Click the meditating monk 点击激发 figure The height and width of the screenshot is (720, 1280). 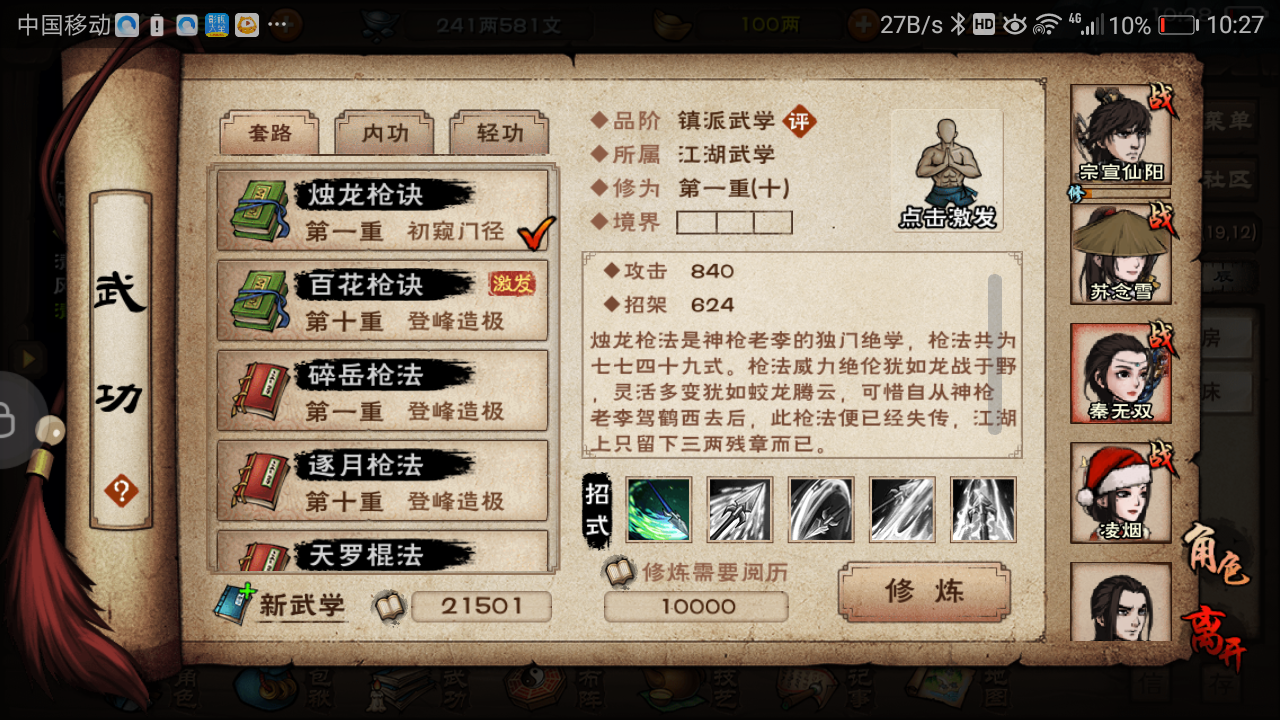947,171
